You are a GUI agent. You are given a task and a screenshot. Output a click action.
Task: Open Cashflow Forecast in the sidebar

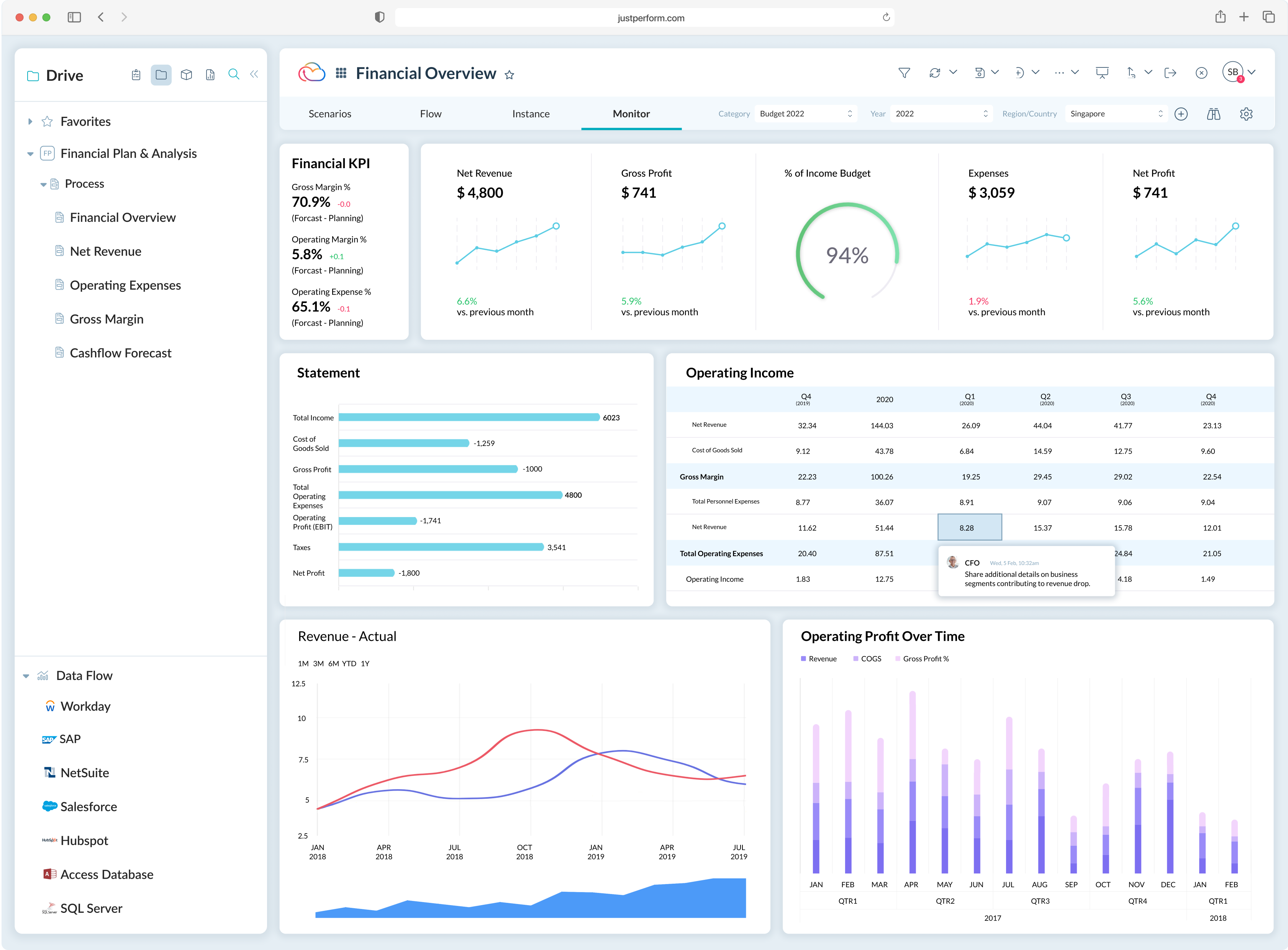coord(120,353)
